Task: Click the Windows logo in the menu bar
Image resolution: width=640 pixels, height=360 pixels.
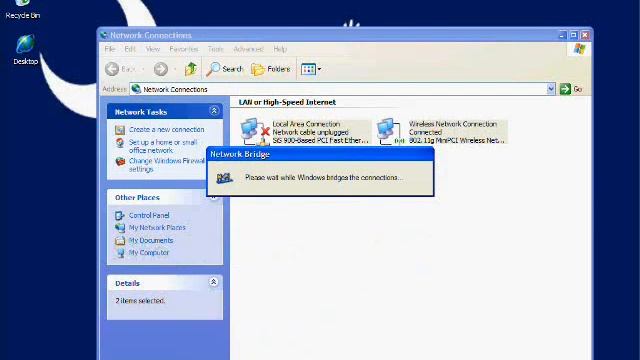Action: click(579, 49)
